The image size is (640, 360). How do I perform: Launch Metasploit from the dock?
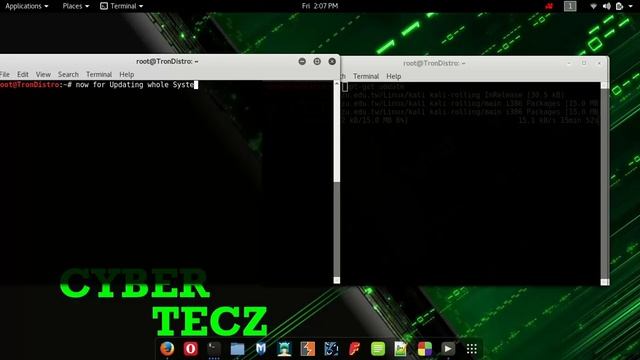pos(261,349)
